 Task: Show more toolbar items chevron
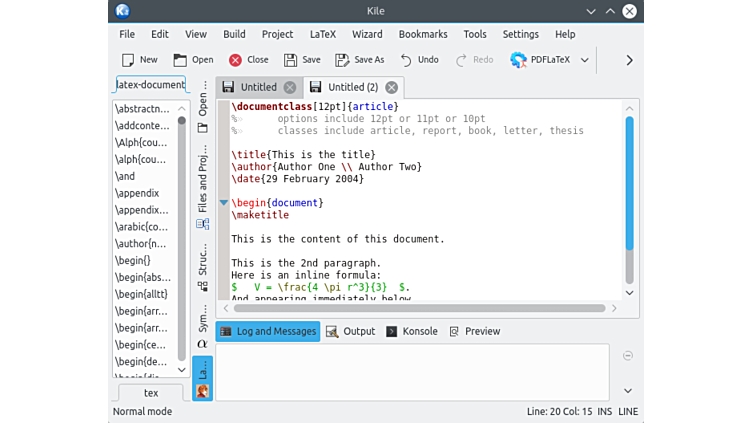click(x=629, y=60)
